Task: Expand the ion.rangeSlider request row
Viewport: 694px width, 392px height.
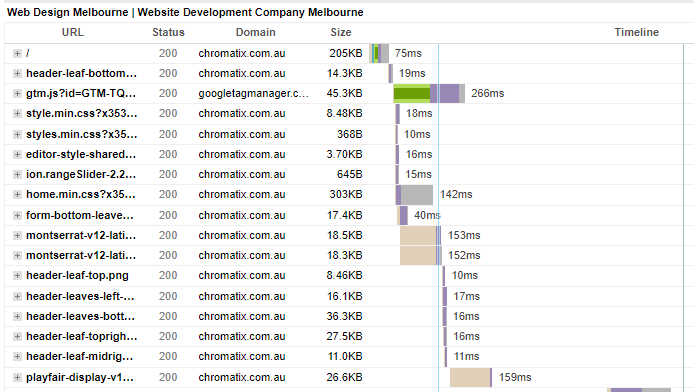Action: 17,174
